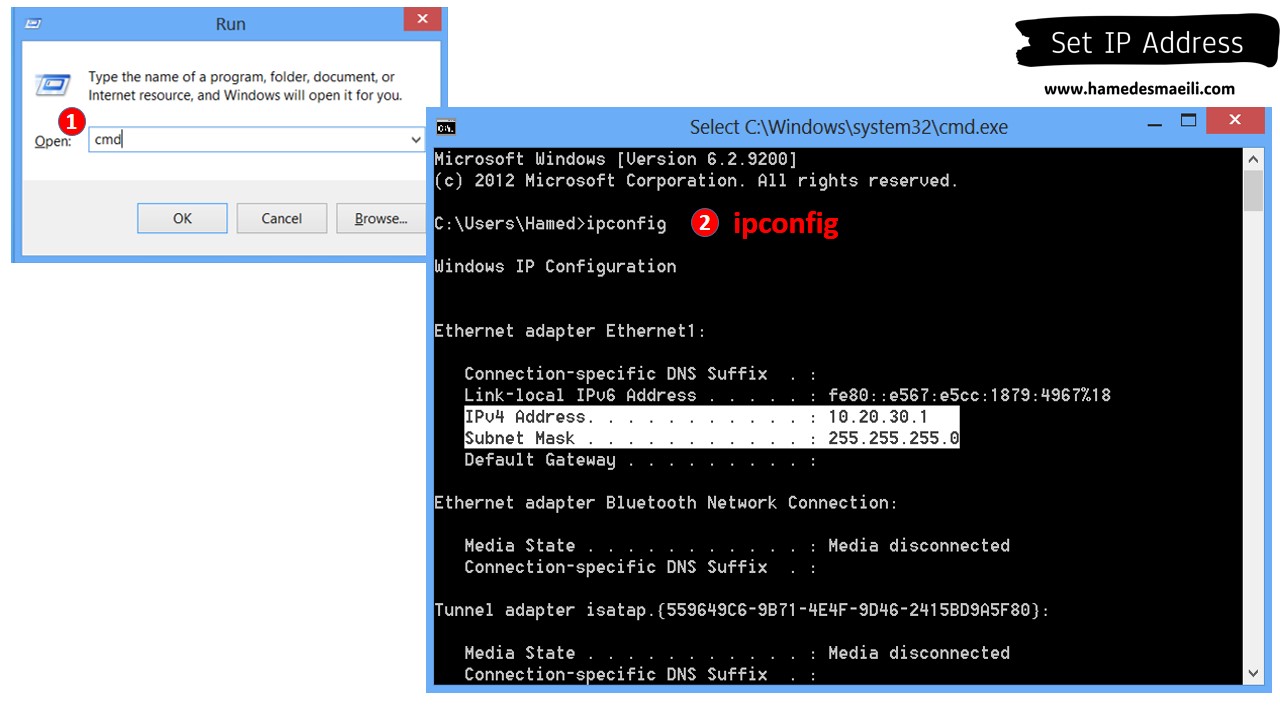Click the 10.20.30.1 IPv4 address value
The image size is (1280, 720).
(878, 417)
